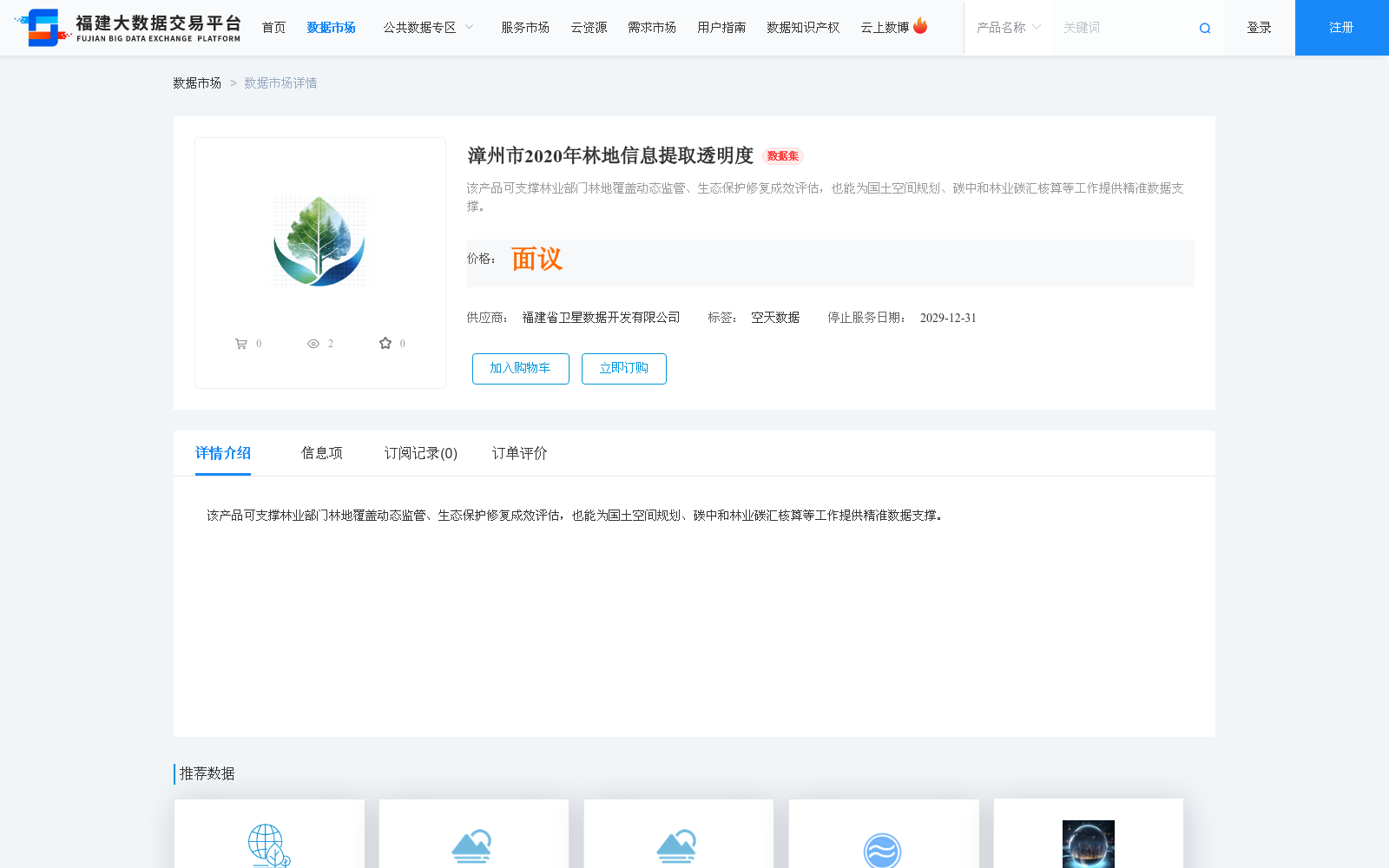Image resolution: width=1389 pixels, height=868 pixels.
Task: Click the 面议 price text
Action: point(537,259)
